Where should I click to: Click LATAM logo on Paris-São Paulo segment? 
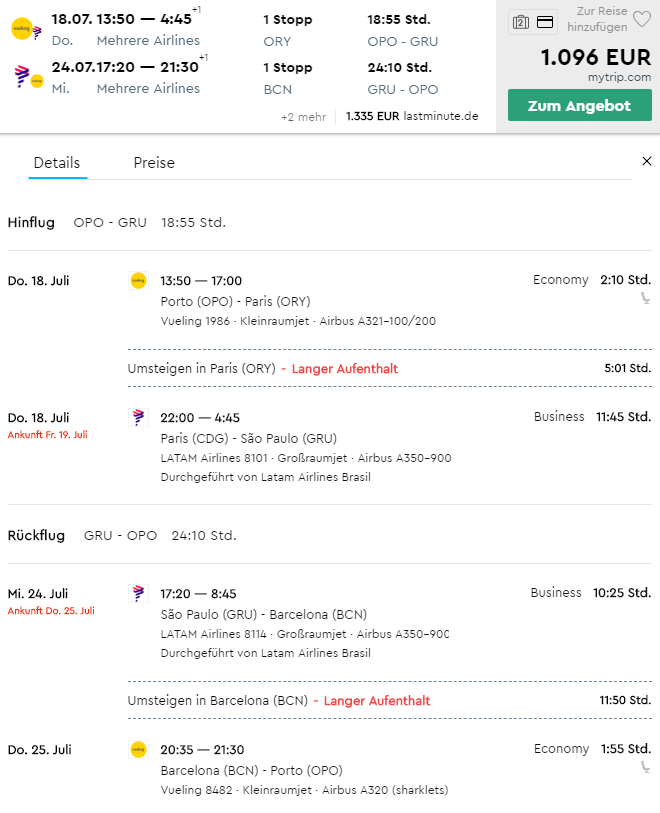click(x=138, y=417)
